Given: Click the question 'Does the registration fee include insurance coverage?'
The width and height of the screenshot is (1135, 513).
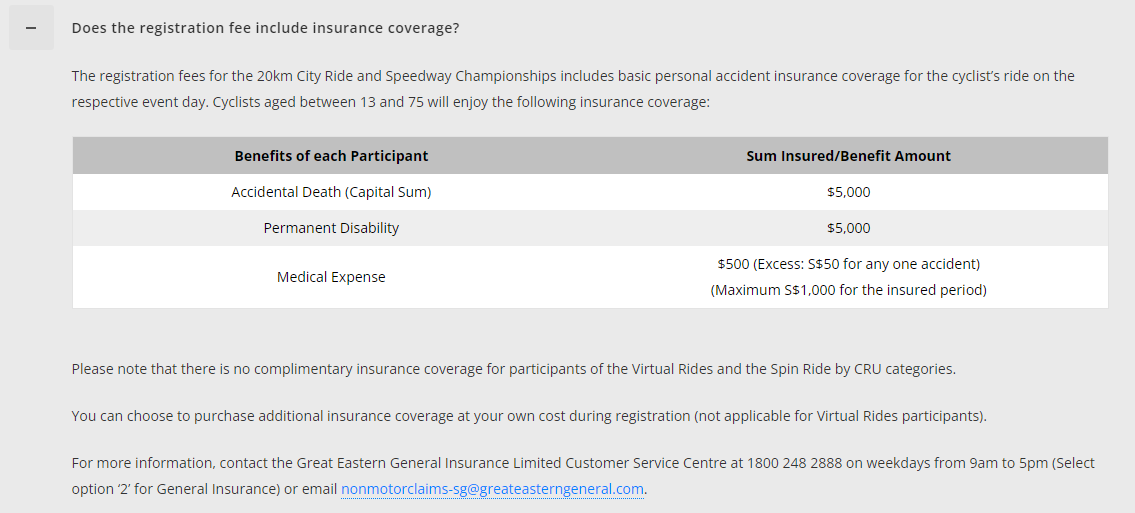Looking at the screenshot, I should (266, 28).
